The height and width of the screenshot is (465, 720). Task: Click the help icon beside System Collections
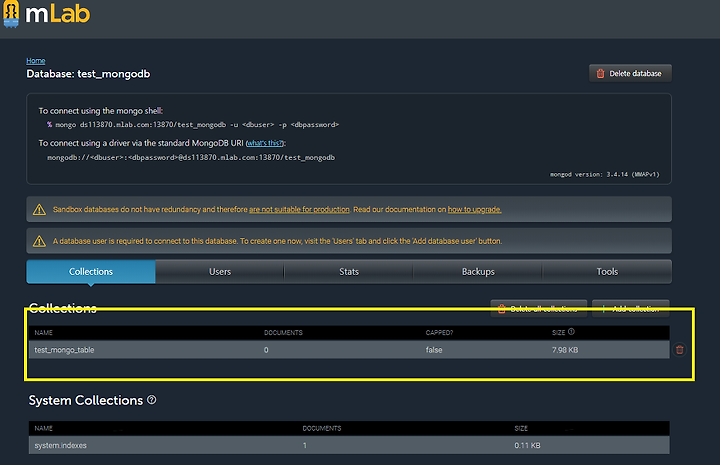coord(152,400)
